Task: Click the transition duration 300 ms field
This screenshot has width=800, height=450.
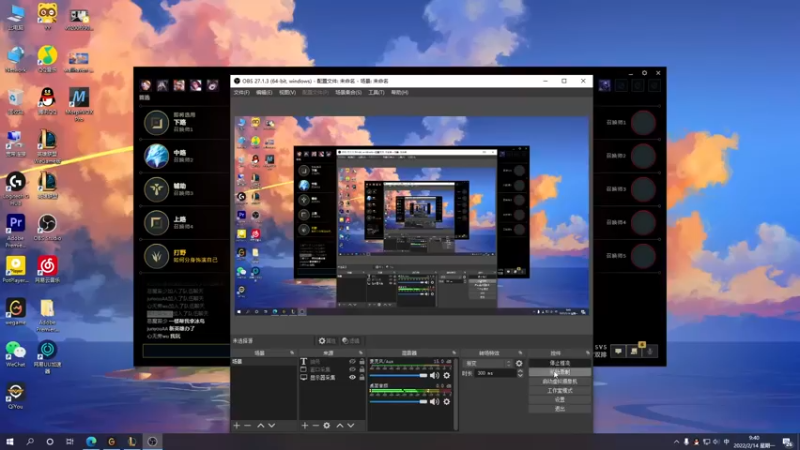Action: tap(495, 373)
